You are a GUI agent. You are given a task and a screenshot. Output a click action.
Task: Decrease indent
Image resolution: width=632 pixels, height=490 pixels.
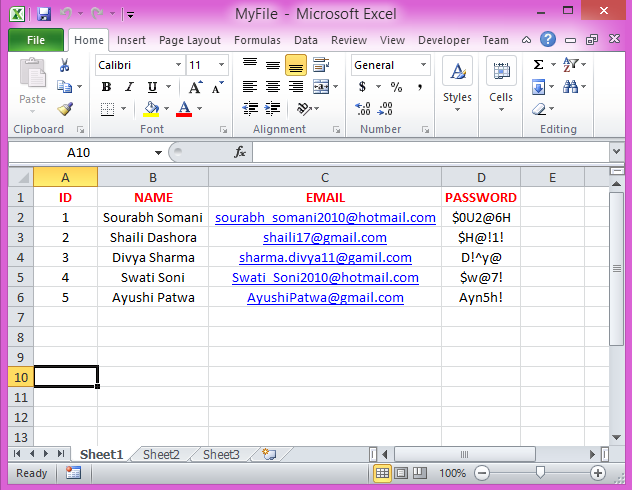[x=250, y=109]
